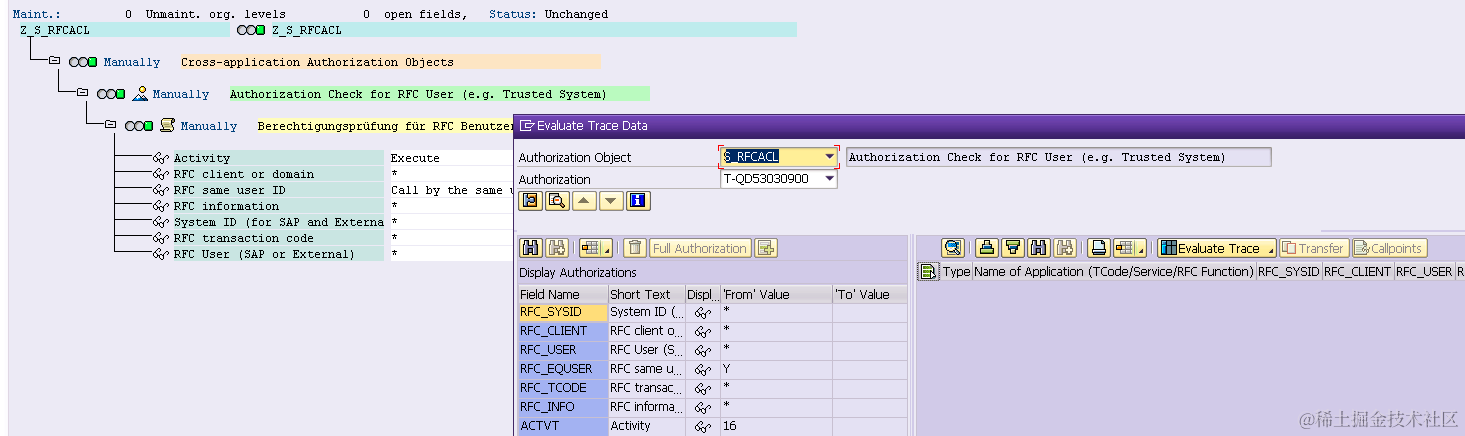Click the Field Name column header

pyautogui.click(x=562, y=294)
